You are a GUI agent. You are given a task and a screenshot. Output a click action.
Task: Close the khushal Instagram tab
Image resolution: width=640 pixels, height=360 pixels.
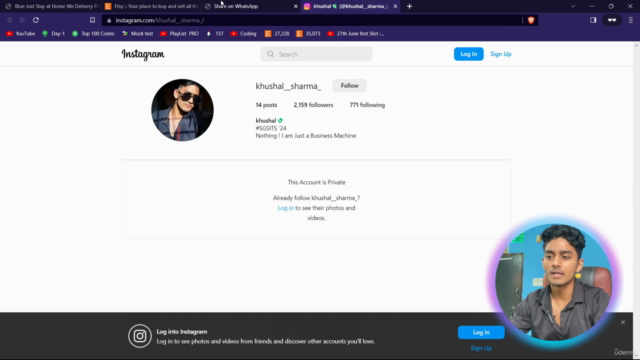[395, 6]
